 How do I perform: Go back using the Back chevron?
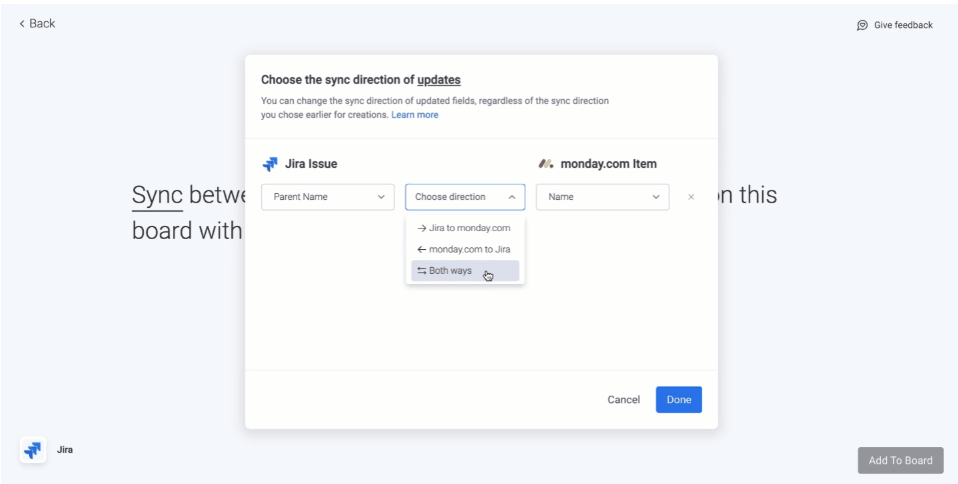point(22,24)
